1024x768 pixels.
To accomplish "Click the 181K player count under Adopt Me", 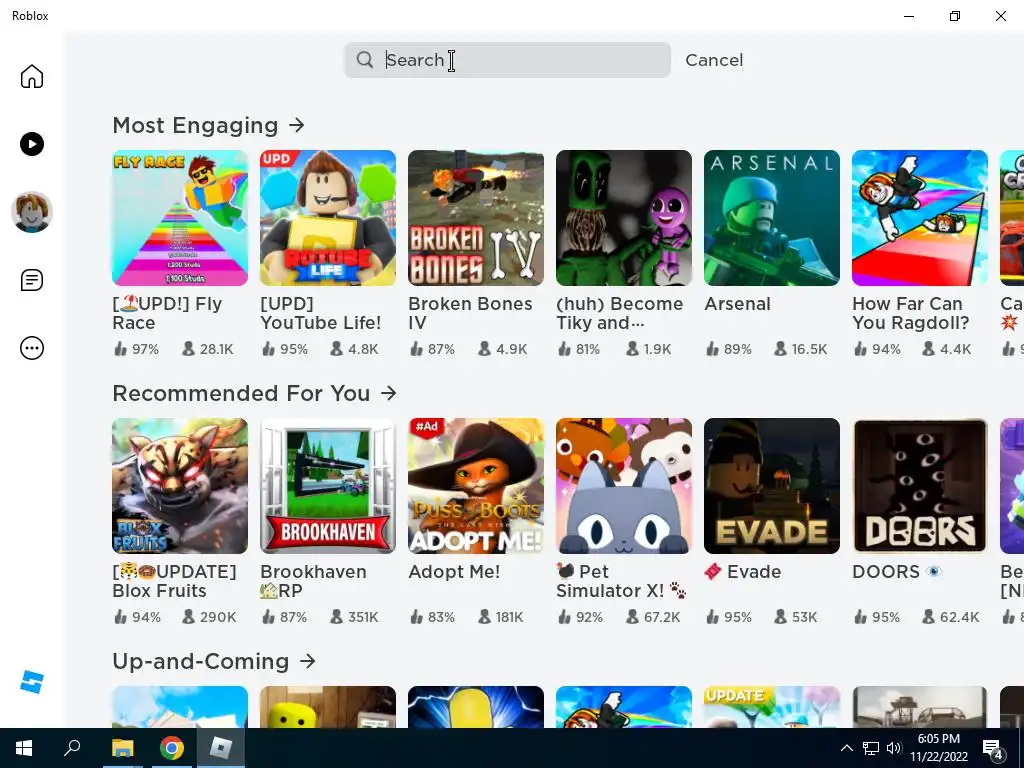I will click(501, 617).
